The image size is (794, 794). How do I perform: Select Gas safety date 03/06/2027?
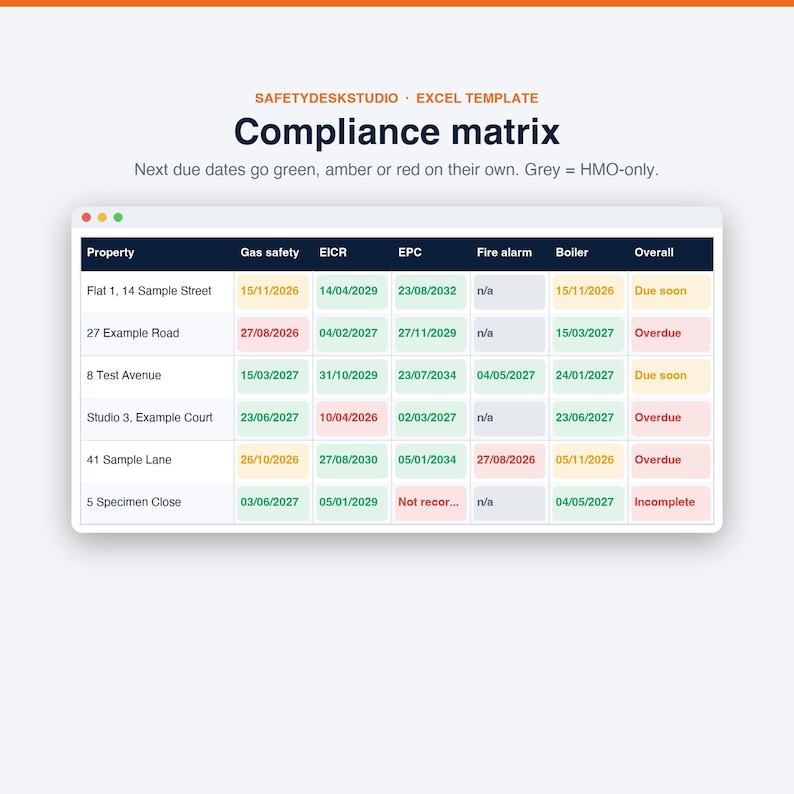pyautogui.click(x=273, y=503)
